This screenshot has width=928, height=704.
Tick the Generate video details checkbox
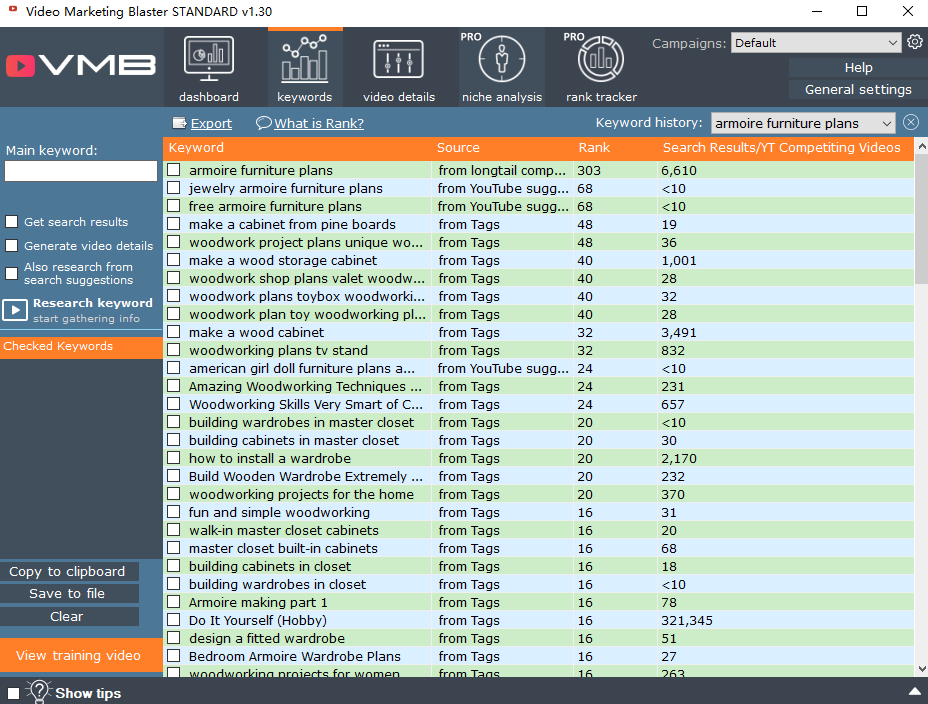[x=12, y=246]
